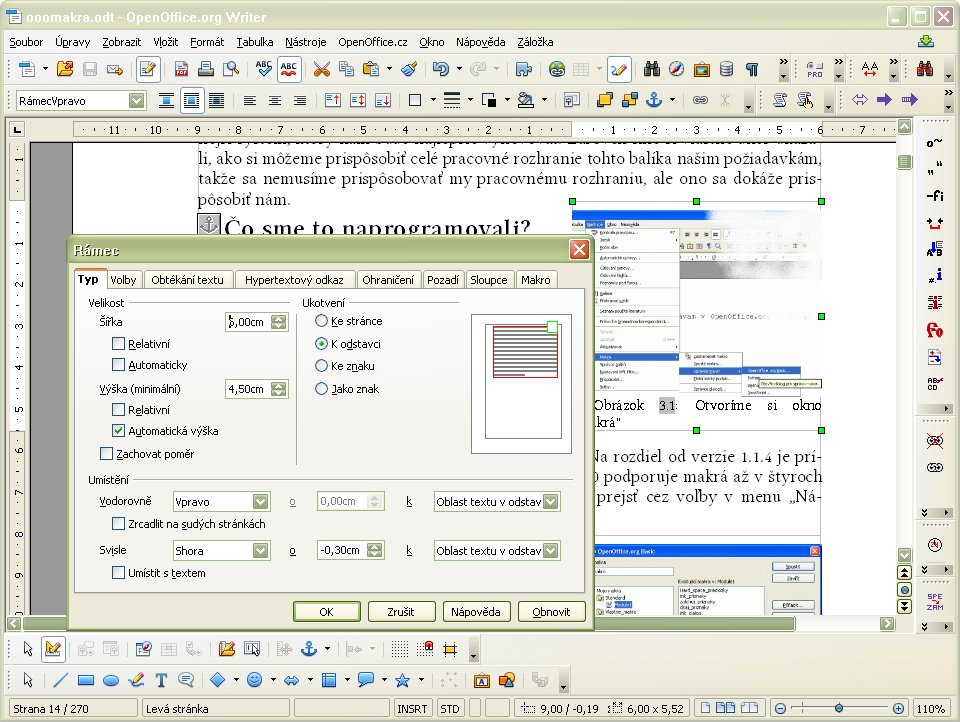Image resolution: width=960 pixels, height=722 pixels.
Task: Click the Obnovit button
Action: pyautogui.click(x=551, y=611)
